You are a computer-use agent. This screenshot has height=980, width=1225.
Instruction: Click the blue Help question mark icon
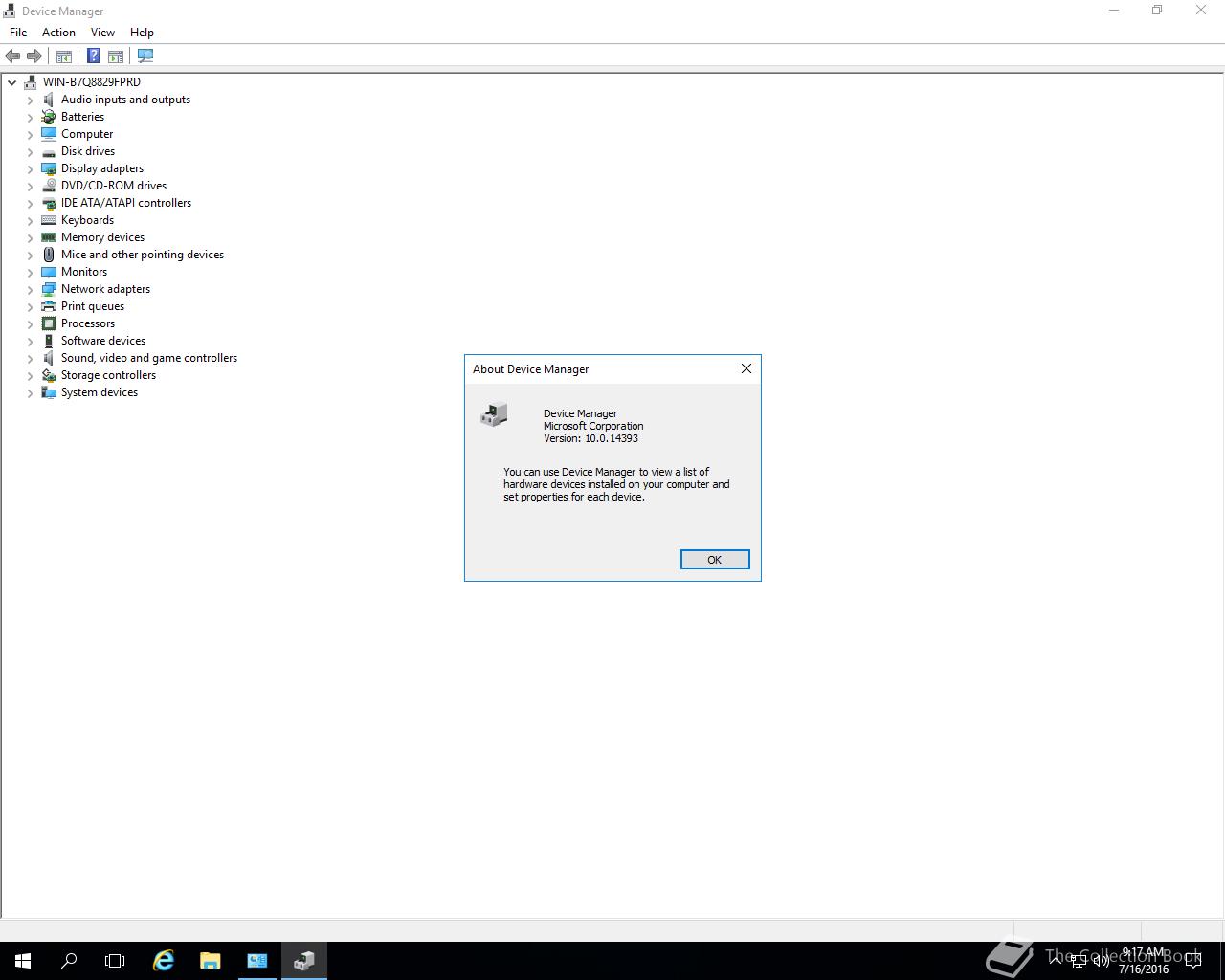click(93, 56)
